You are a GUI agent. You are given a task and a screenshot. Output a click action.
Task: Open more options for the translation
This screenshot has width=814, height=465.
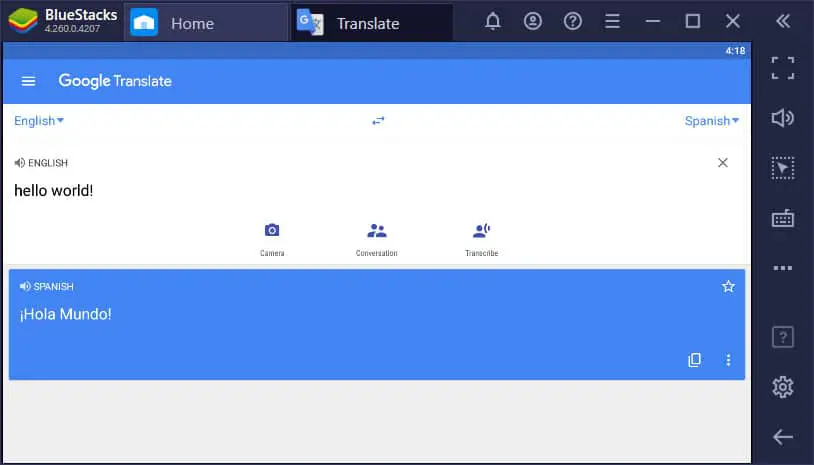tap(728, 360)
